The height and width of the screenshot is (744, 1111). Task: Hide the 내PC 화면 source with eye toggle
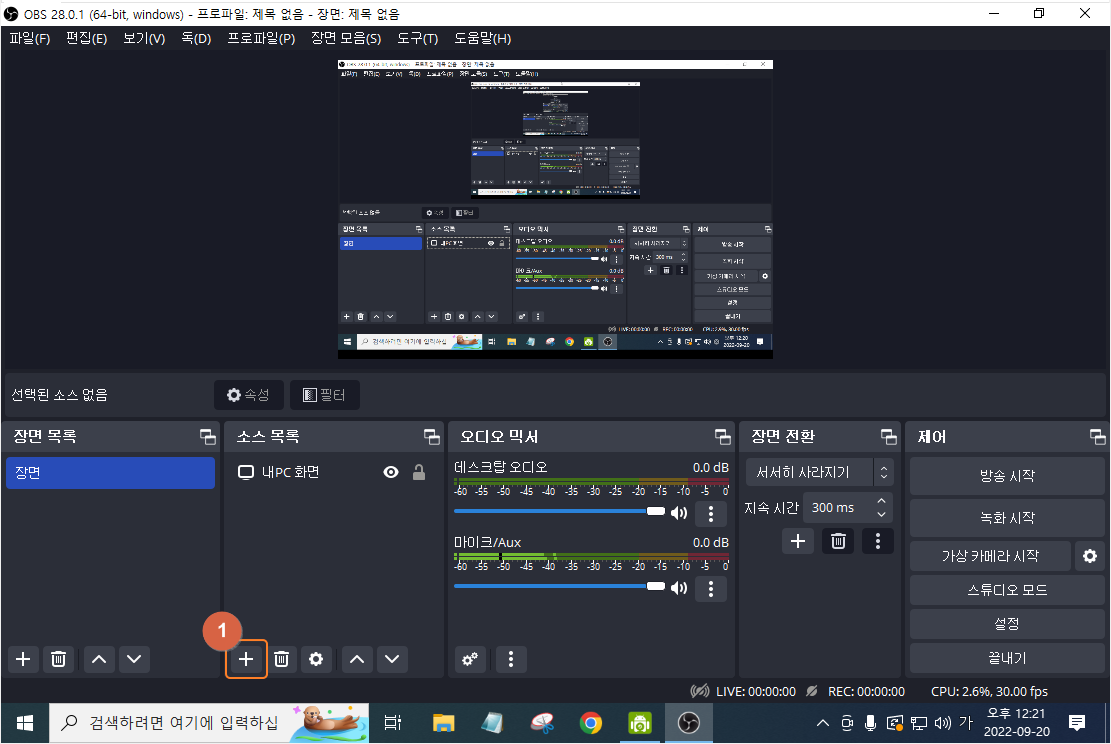(391, 472)
